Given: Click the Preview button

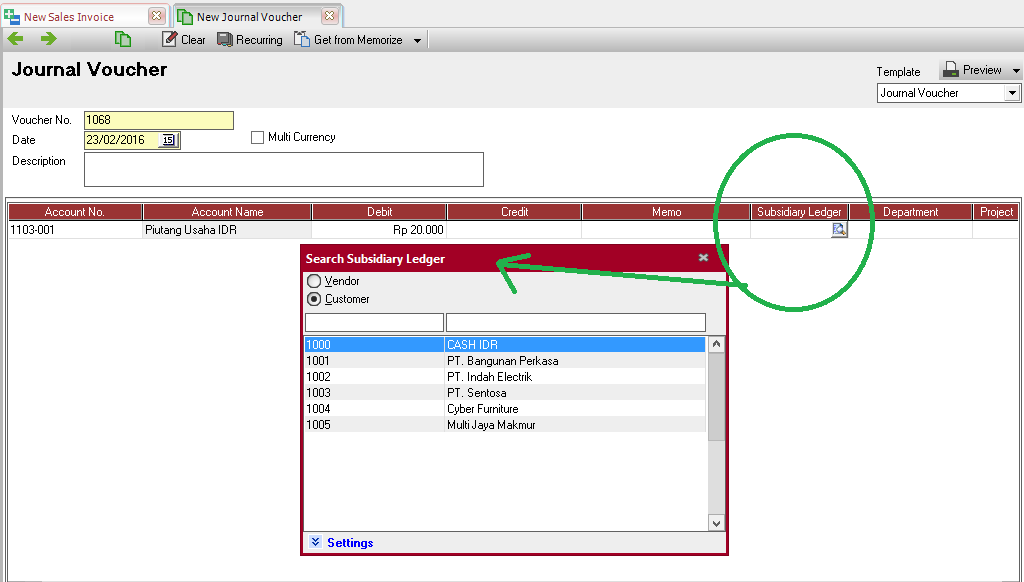Looking at the screenshot, I should (x=971, y=70).
